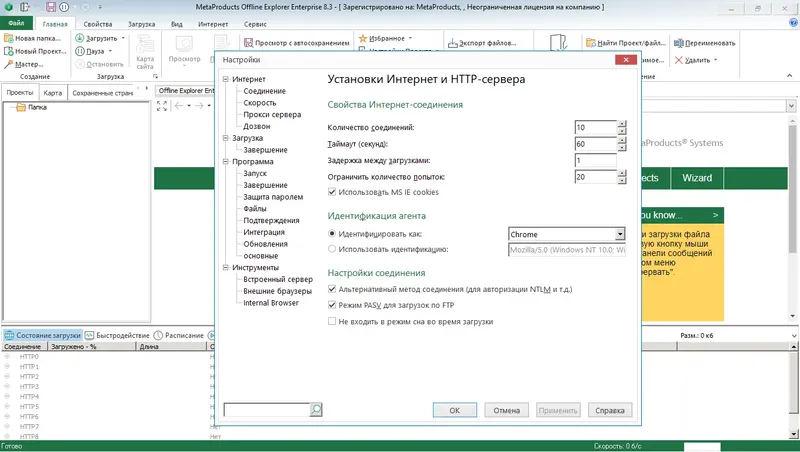Image resolution: width=800 pixels, height=452 pixels.
Task: Click the Pause (Пауза) icon
Action: pos(80,51)
